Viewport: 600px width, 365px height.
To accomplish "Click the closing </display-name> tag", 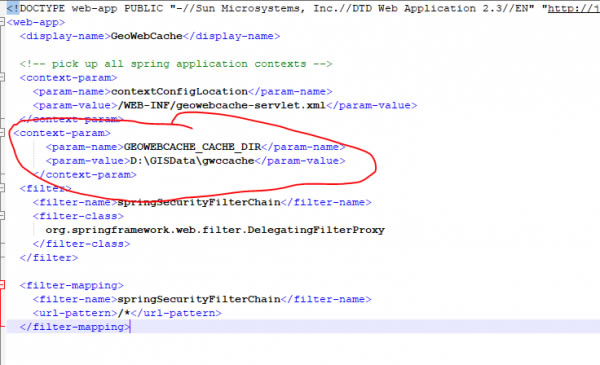I will 232,36.
